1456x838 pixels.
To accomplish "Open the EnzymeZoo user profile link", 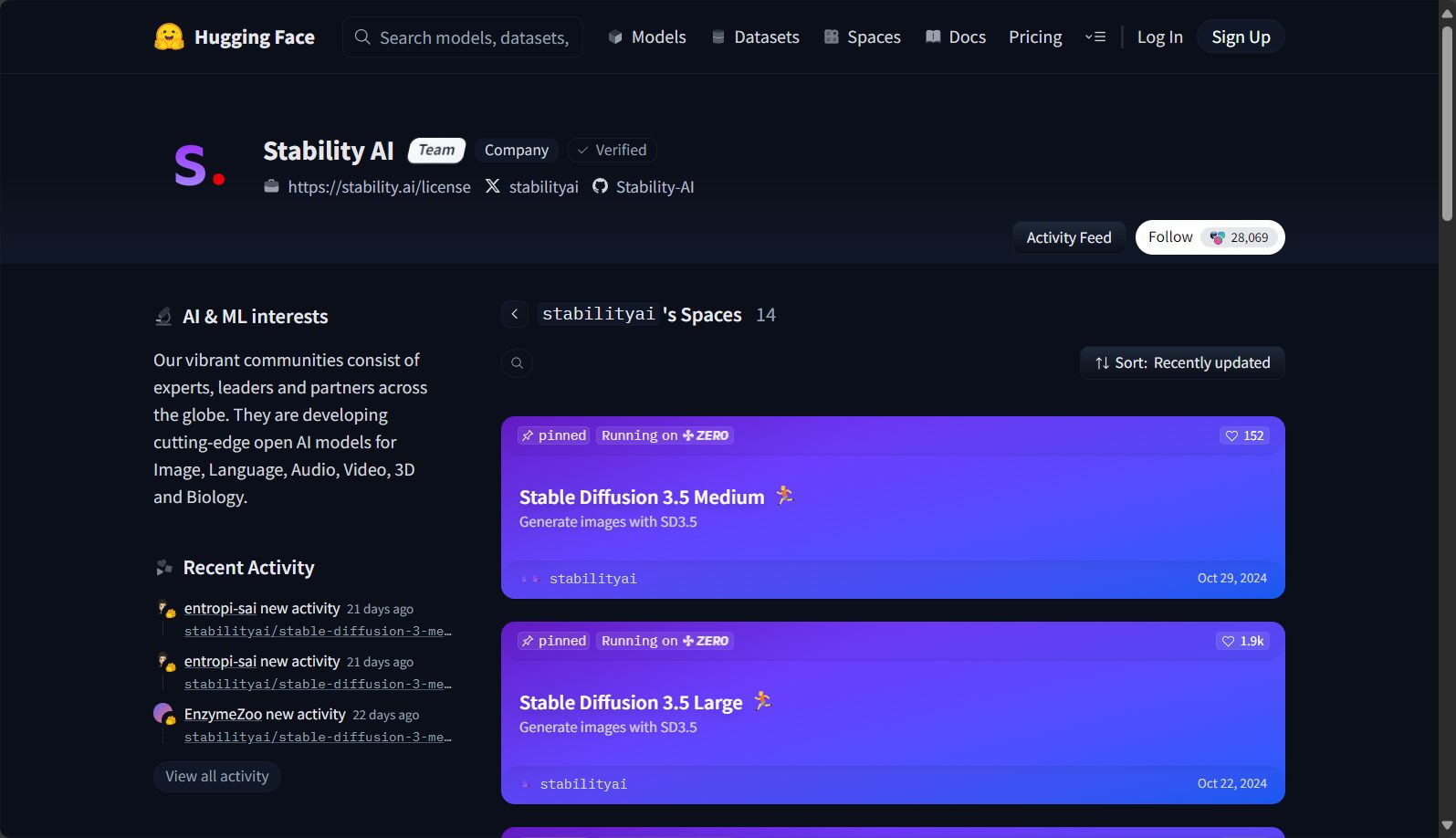I will pyautogui.click(x=223, y=714).
